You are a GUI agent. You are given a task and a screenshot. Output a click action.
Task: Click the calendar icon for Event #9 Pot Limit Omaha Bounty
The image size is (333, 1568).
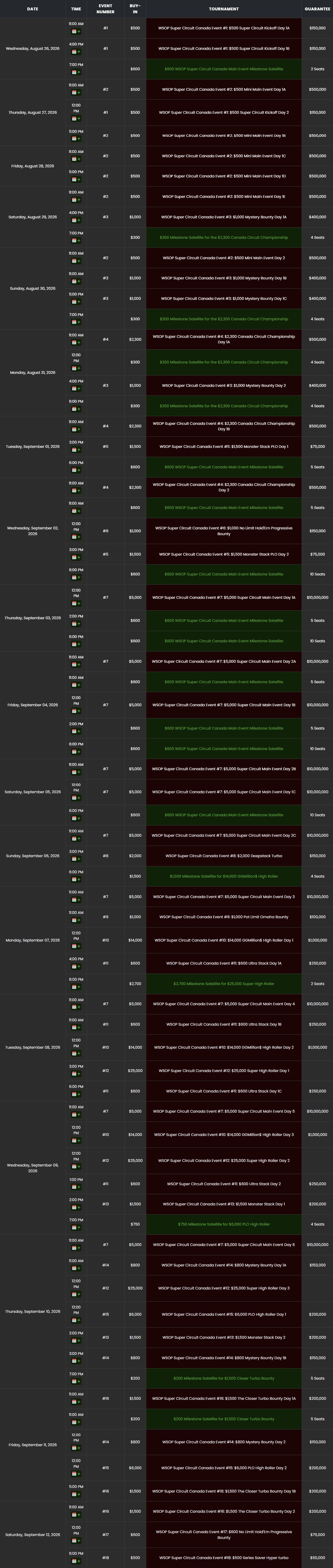(x=74, y=920)
